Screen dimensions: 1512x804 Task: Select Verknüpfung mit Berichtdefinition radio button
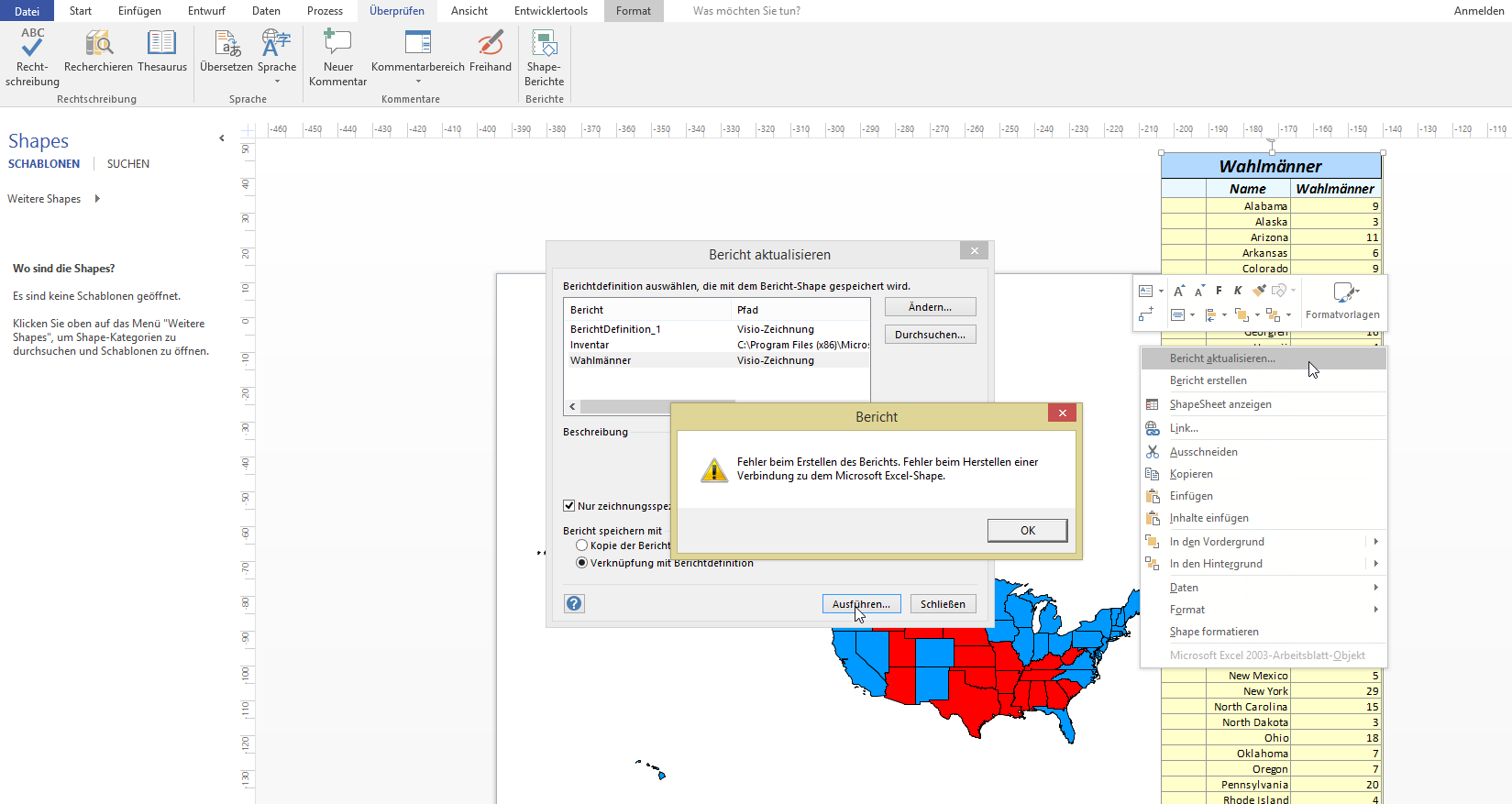click(x=581, y=563)
